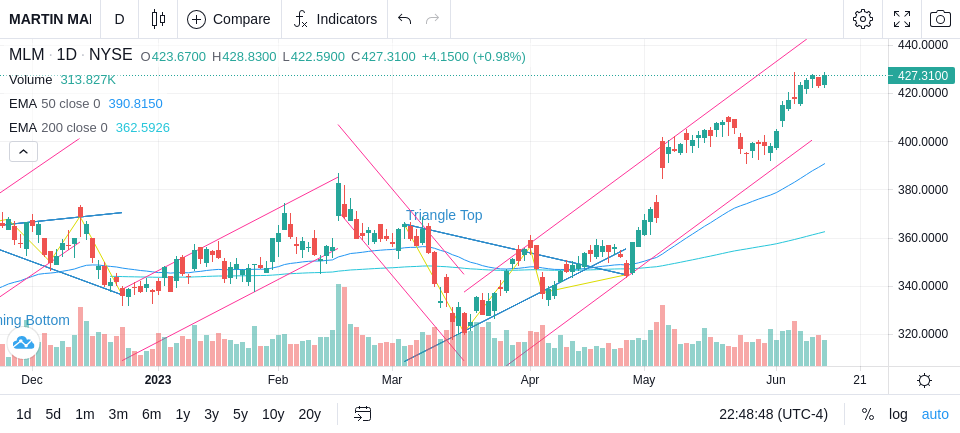The height and width of the screenshot is (433, 960).
Task: Undo the last chart action
Action: pyautogui.click(x=404, y=19)
